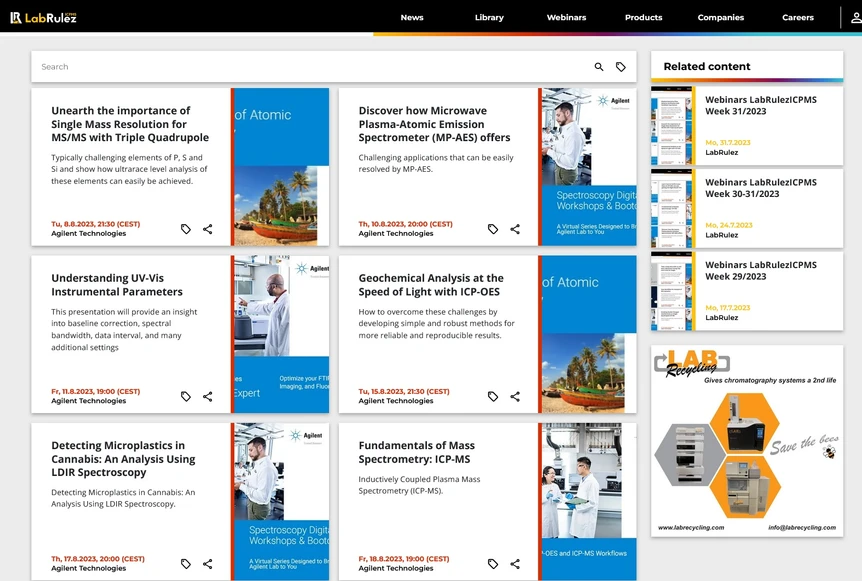Click the Lab Recycling advertisement banner

coord(747,441)
